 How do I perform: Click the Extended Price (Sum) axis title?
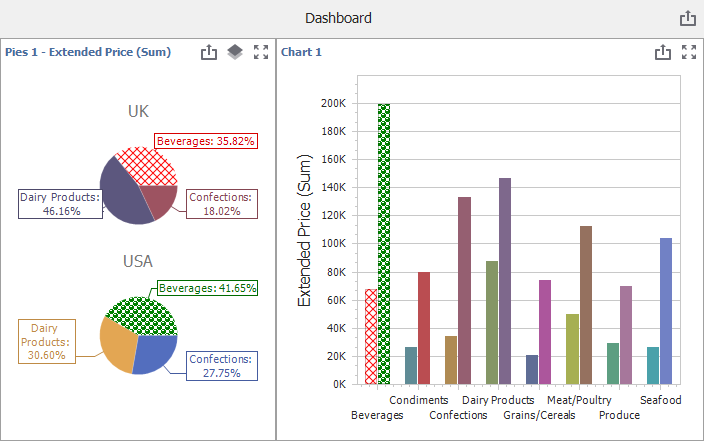[x=304, y=230]
